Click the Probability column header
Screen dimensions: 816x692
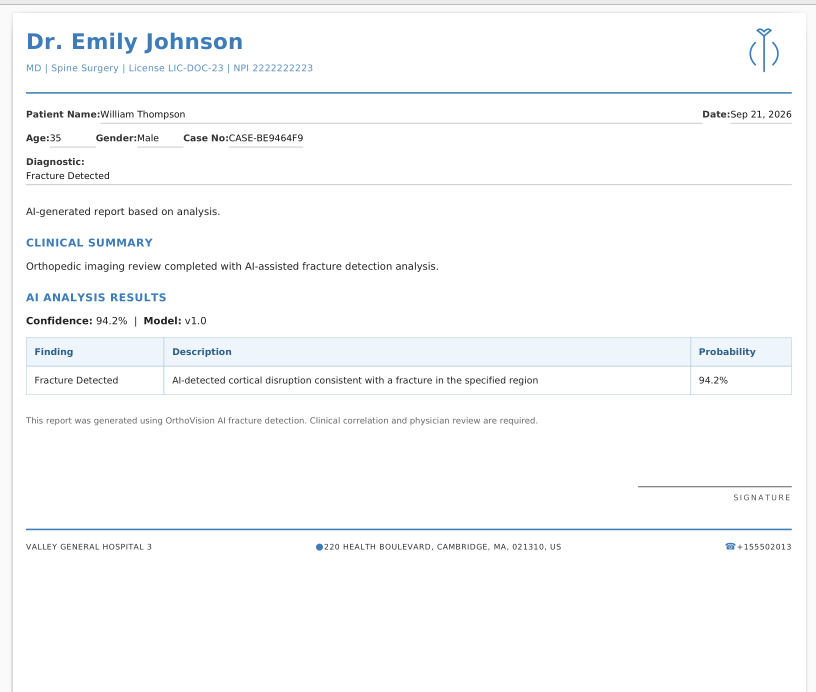click(741, 352)
